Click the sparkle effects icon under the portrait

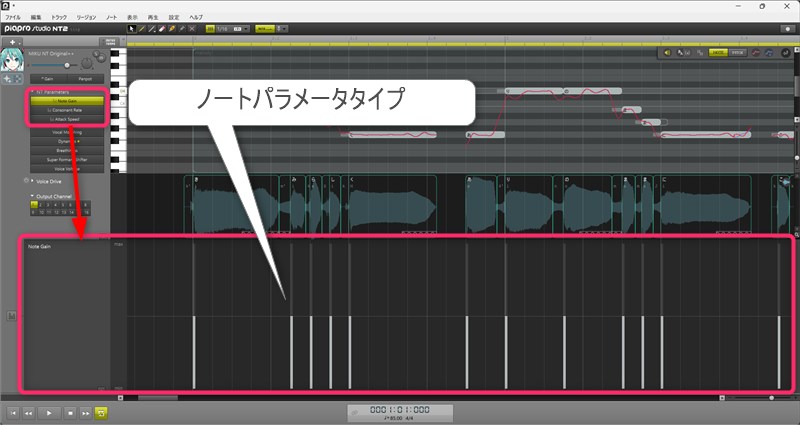7,79
